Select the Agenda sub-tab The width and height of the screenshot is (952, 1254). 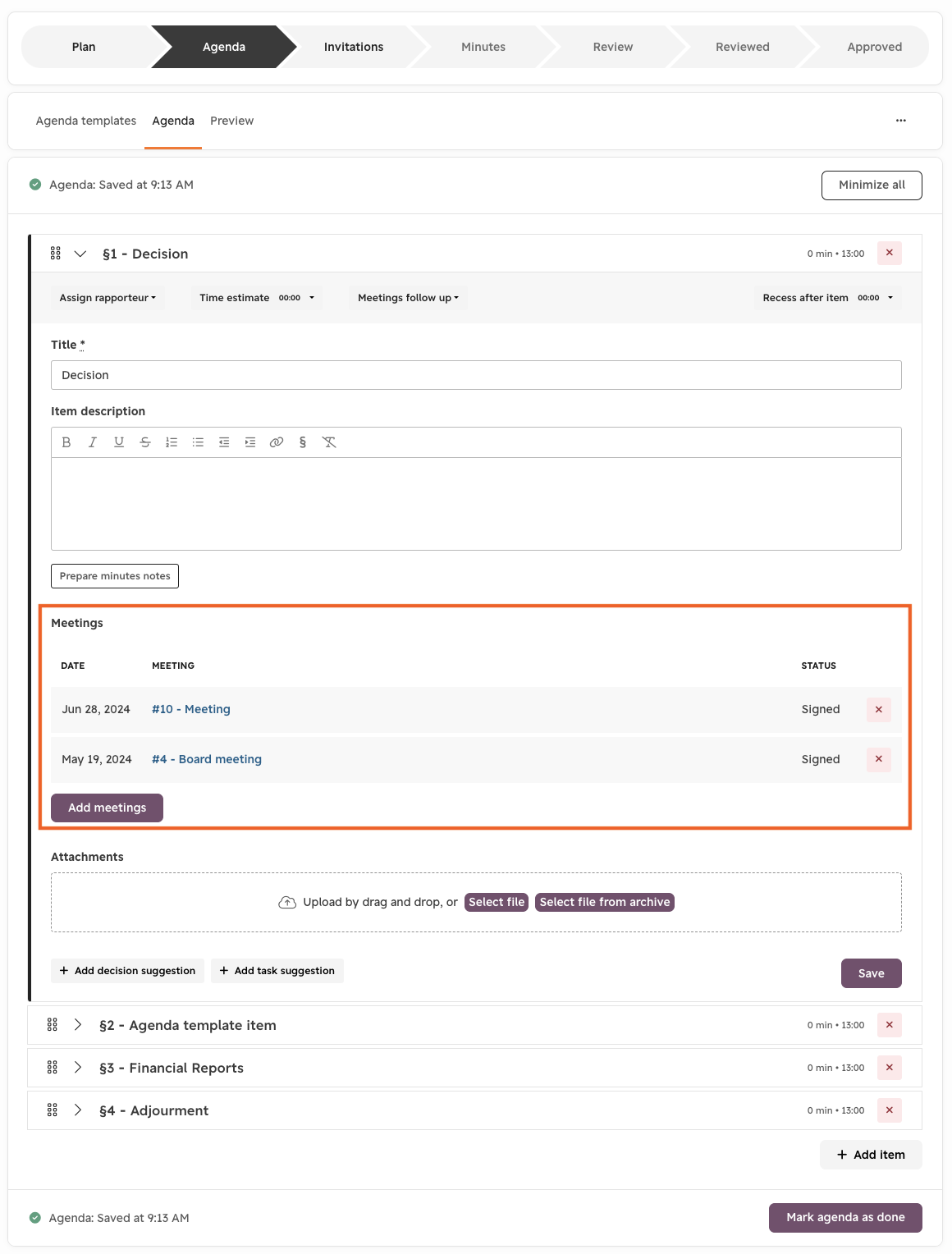pos(173,121)
